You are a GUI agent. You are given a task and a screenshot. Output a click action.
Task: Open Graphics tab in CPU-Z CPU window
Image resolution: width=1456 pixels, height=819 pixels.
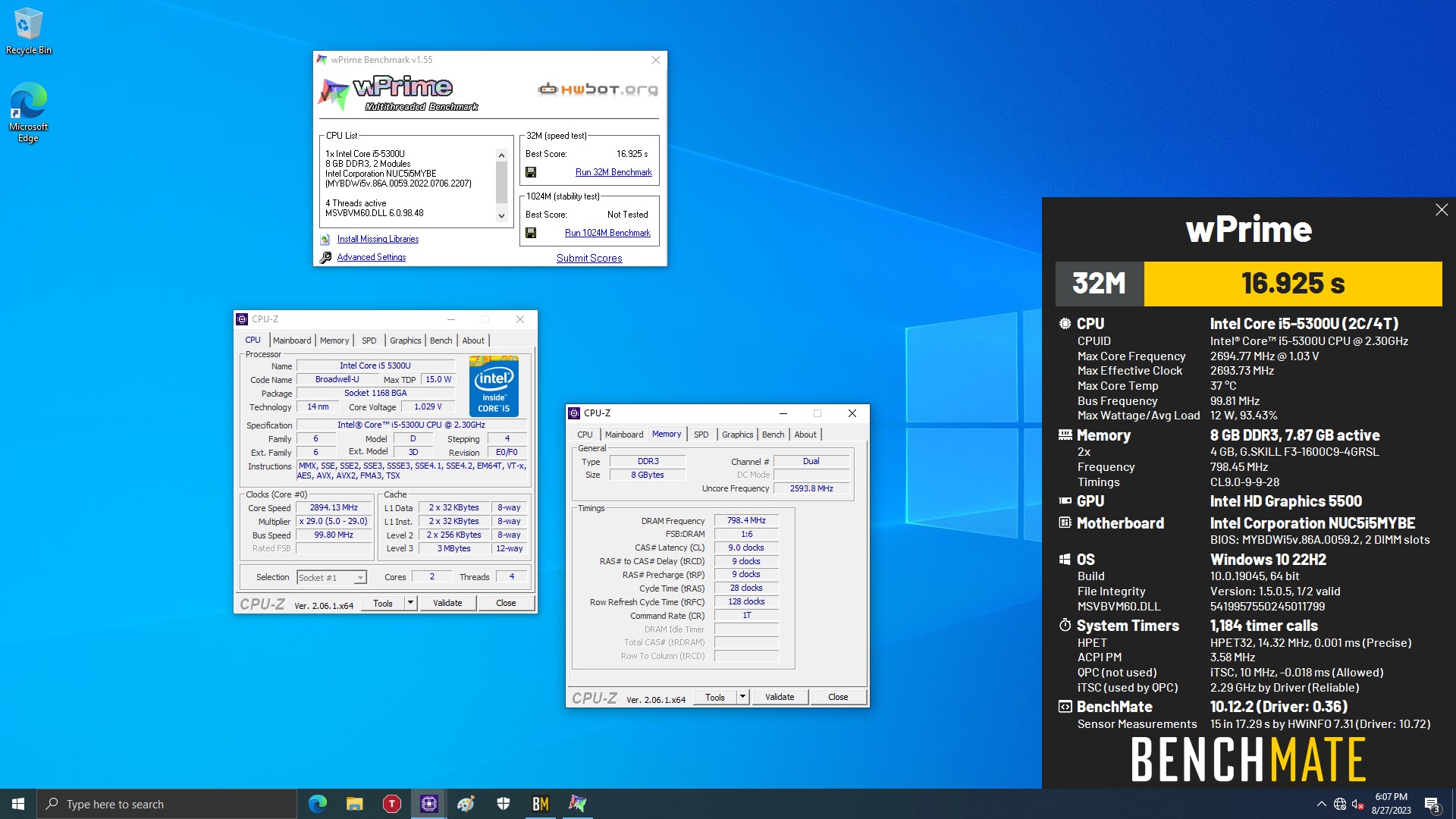click(405, 340)
